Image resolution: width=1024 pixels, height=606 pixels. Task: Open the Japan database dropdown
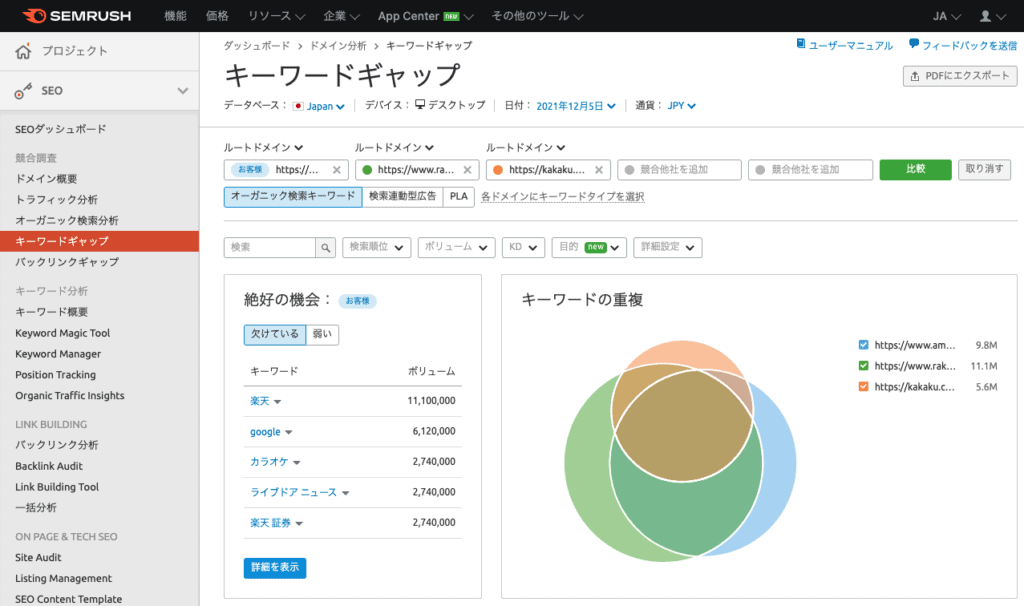(325, 106)
